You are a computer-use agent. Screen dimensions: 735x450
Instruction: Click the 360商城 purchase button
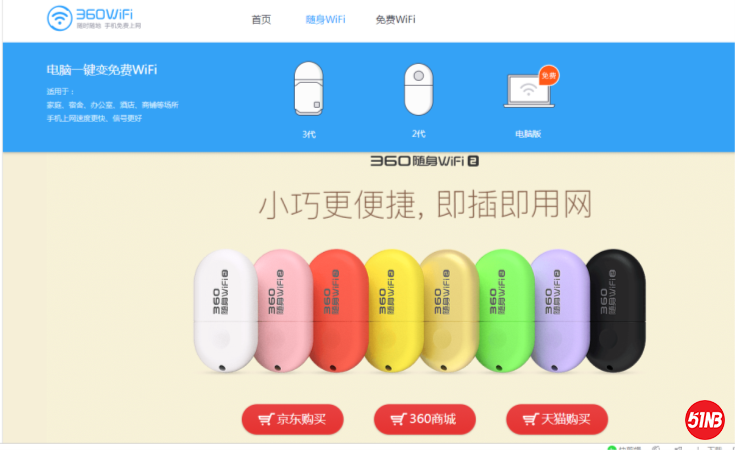pyautogui.click(x=425, y=419)
